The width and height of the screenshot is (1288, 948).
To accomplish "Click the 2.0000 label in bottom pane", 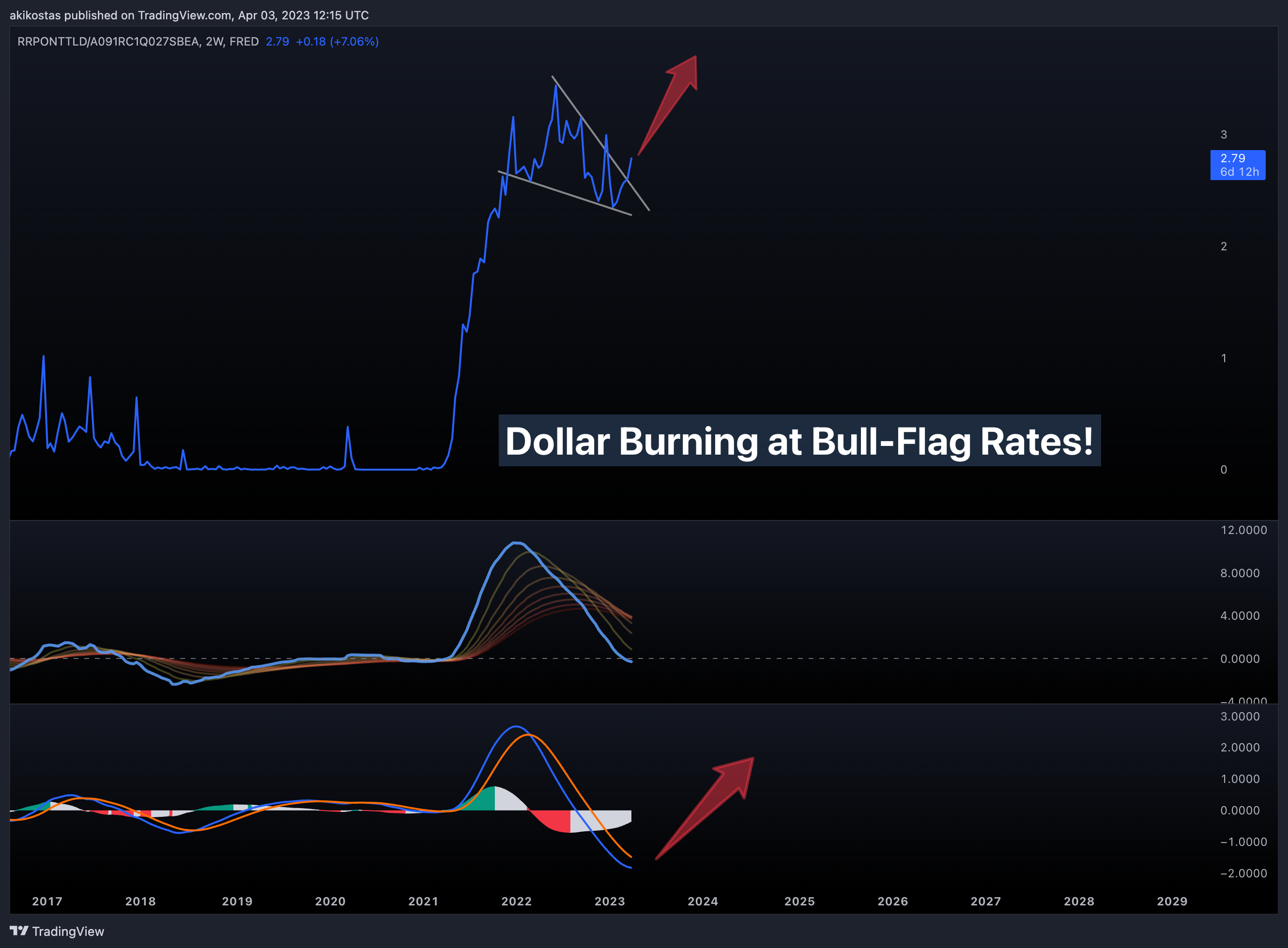I will coord(1240,747).
